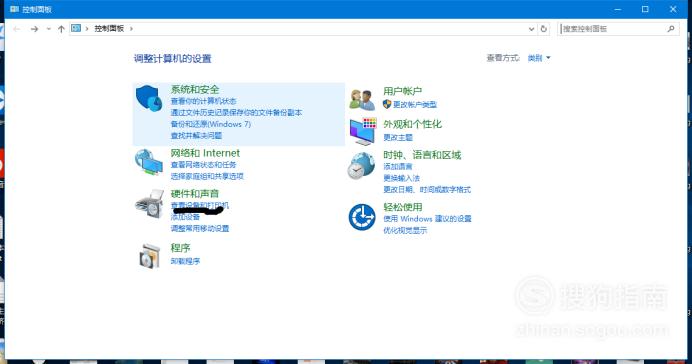Open 备份和还原(Windows 7) link
This screenshot has height=364, width=692.
(211, 124)
